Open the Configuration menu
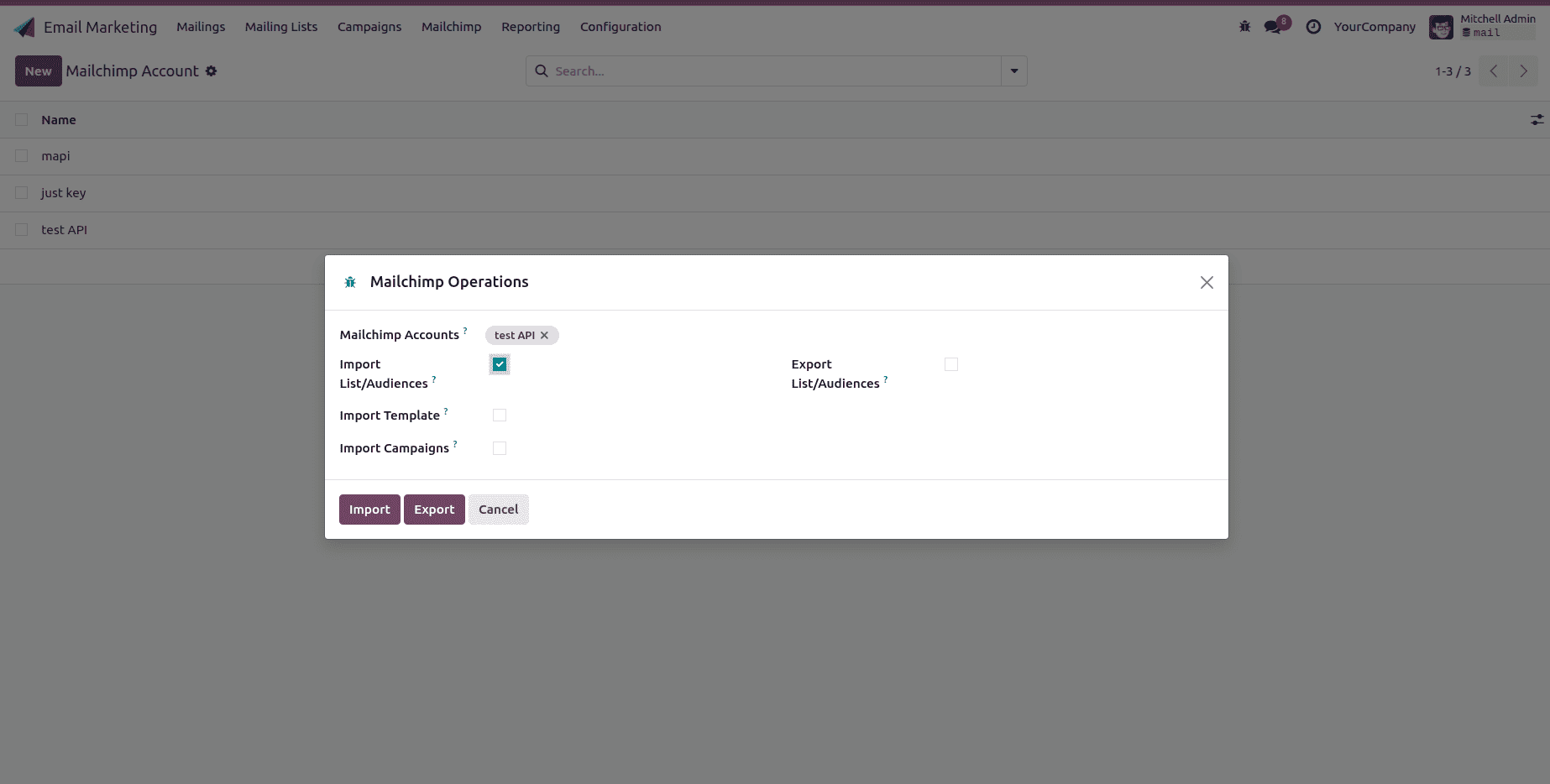Image resolution: width=1550 pixels, height=784 pixels. (x=621, y=27)
